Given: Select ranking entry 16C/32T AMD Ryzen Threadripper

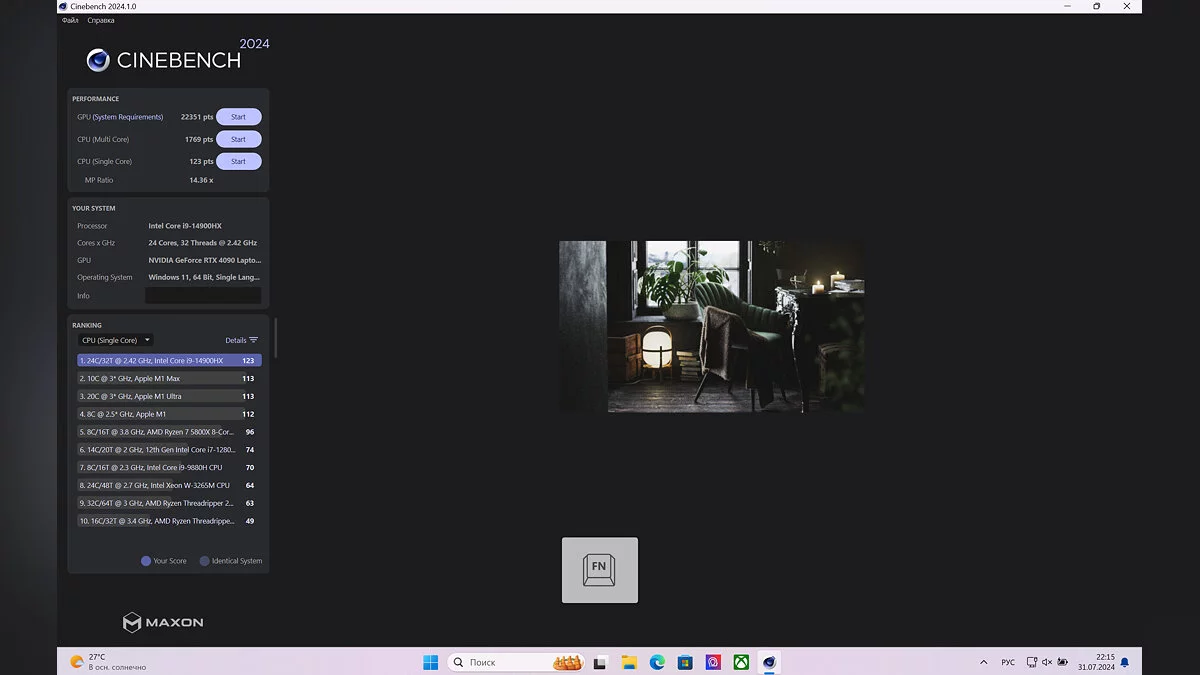Looking at the screenshot, I should click(169, 521).
